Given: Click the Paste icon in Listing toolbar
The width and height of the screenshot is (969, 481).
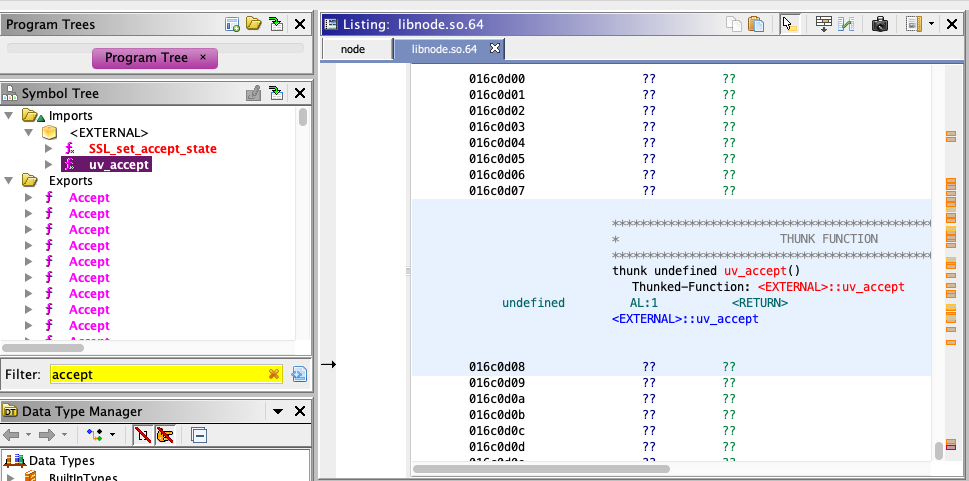Looking at the screenshot, I should coord(757,23).
